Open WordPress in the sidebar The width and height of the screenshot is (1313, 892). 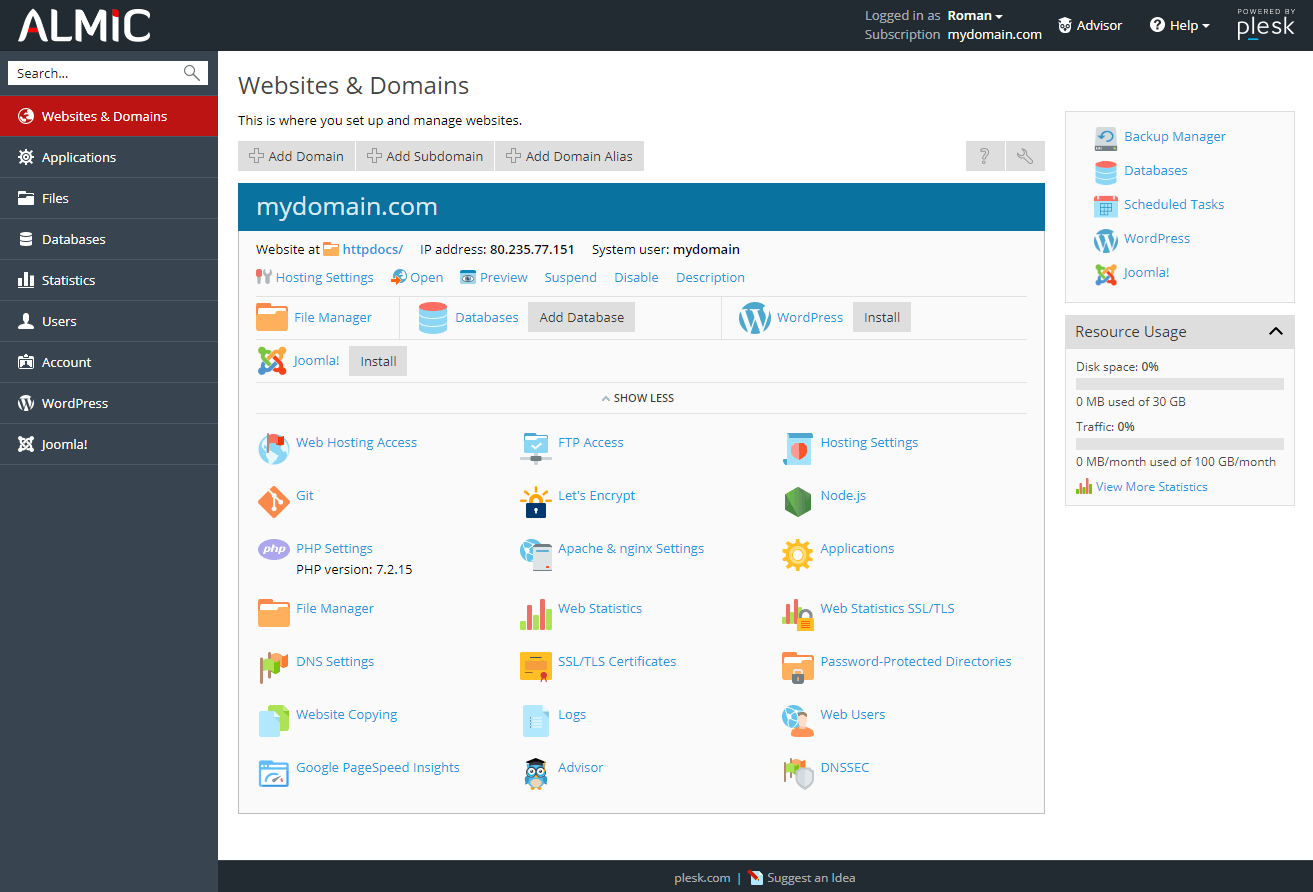point(109,403)
